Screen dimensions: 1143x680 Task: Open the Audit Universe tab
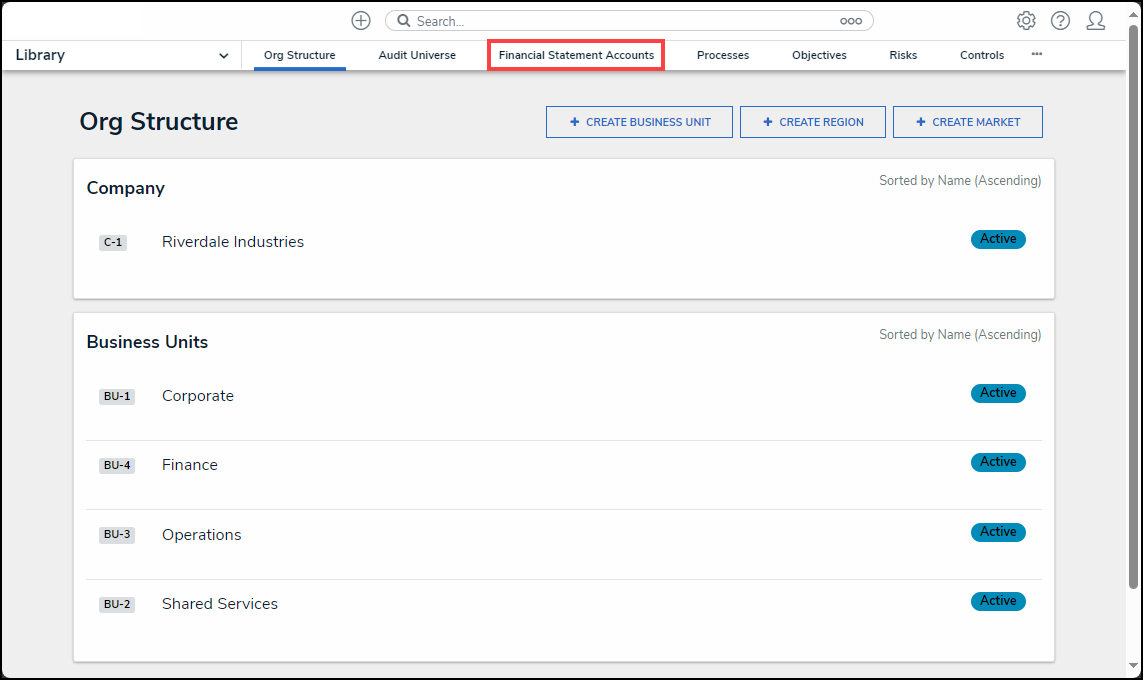pyautogui.click(x=417, y=56)
